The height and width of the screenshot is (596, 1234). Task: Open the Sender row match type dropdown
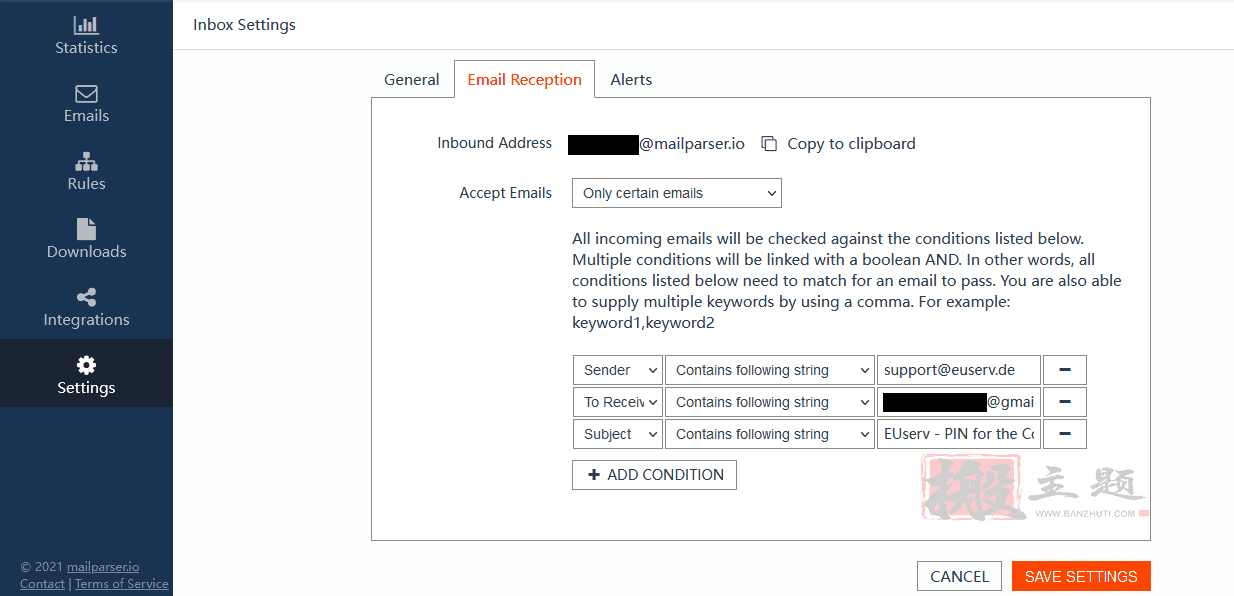point(770,370)
